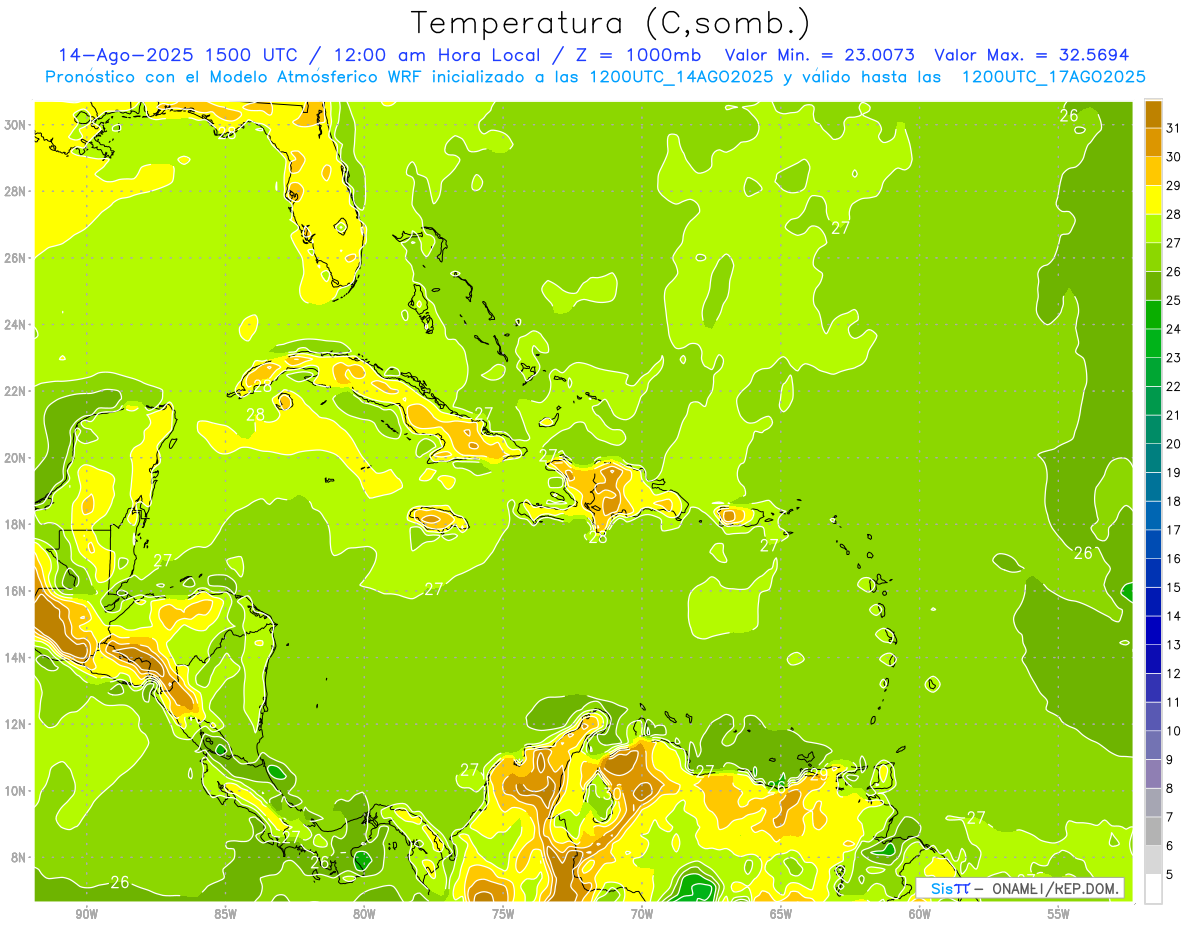Click the yellow legend swatch between 28 and 29
Image resolution: width=1200 pixels, height=927 pixels.
(x=1153, y=200)
